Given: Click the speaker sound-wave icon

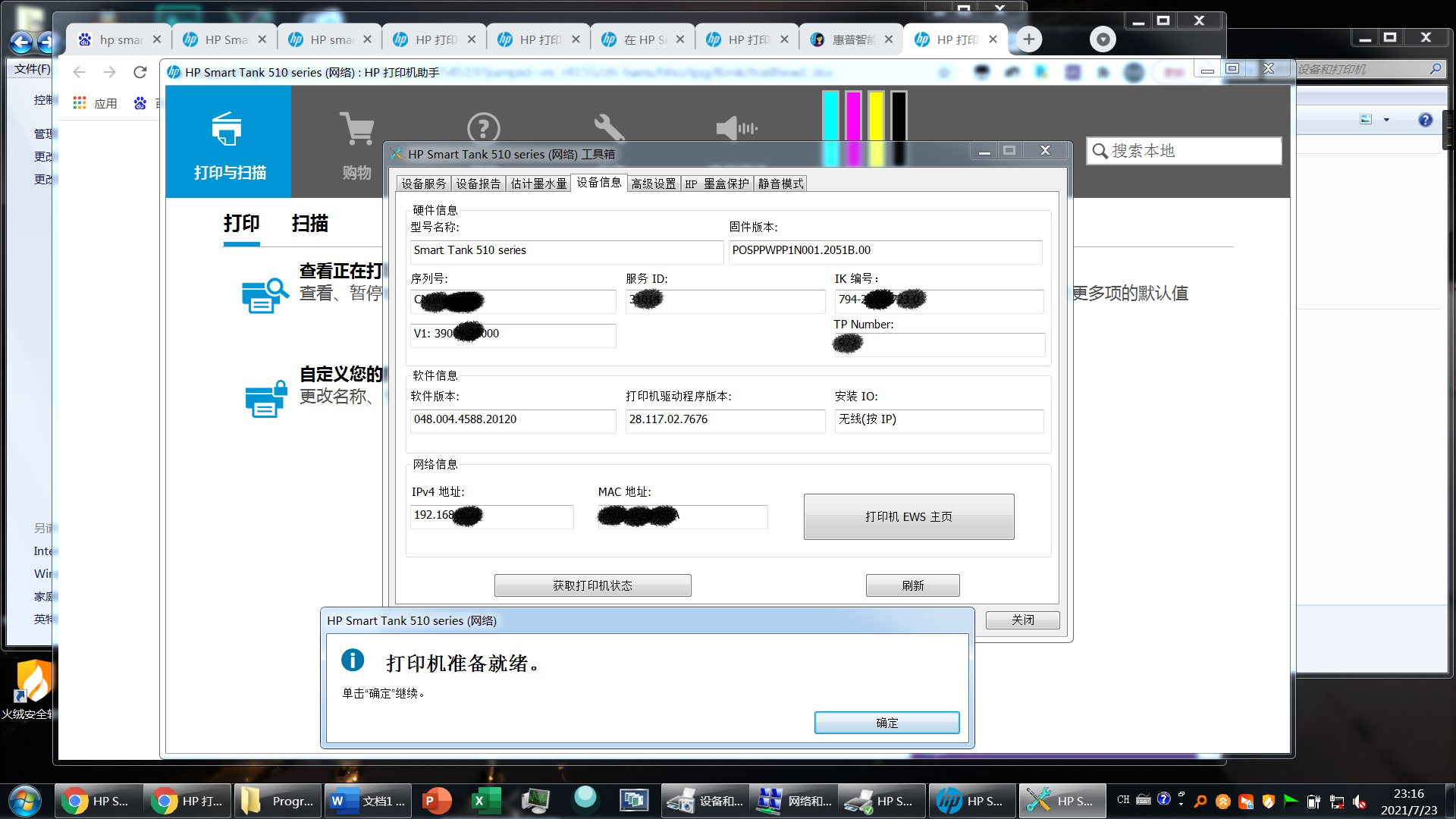Looking at the screenshot, I should click(736, 128).
